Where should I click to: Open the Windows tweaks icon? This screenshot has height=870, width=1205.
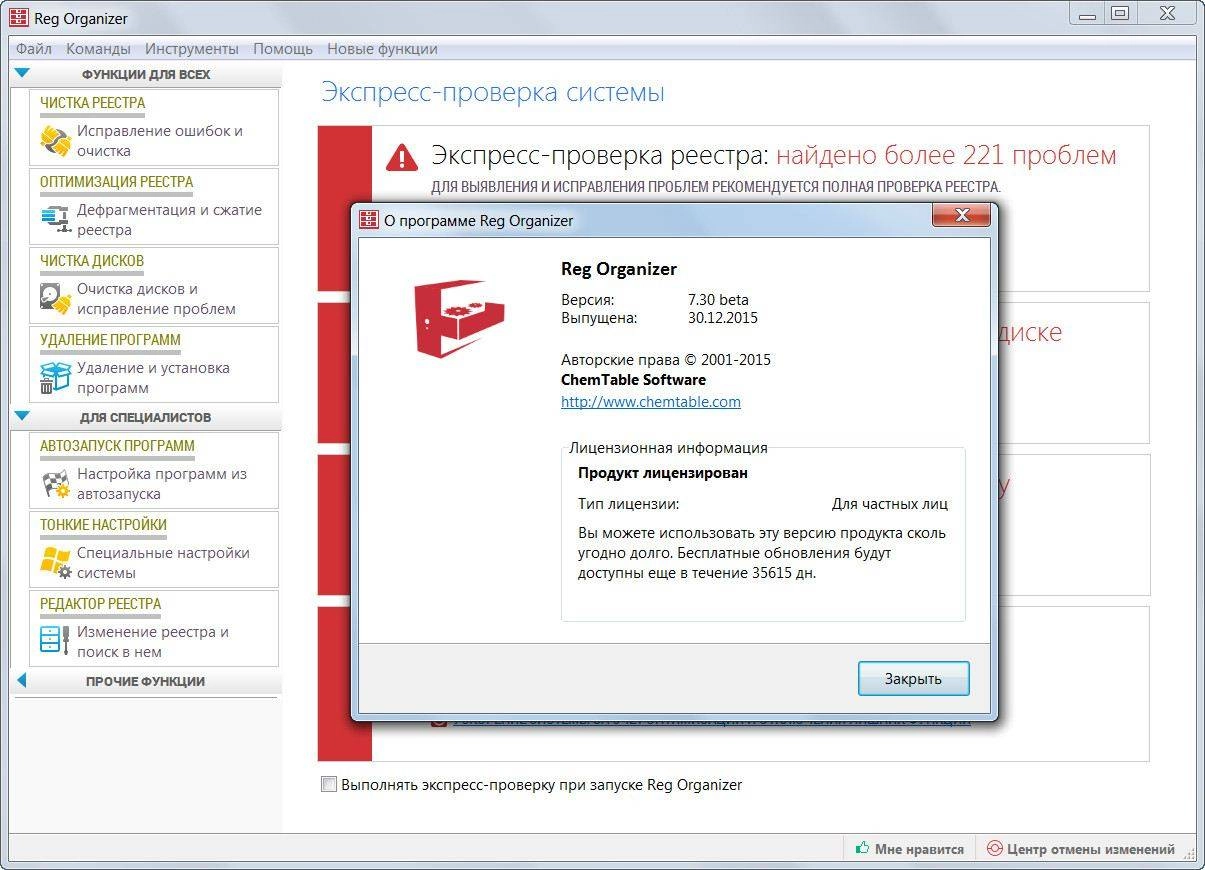tap(55, 563)
